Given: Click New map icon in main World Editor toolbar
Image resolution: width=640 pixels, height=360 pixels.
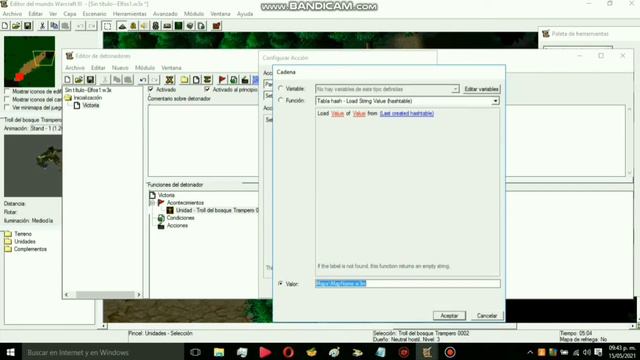Looking at the screenshot, I should tap(5, 26).
